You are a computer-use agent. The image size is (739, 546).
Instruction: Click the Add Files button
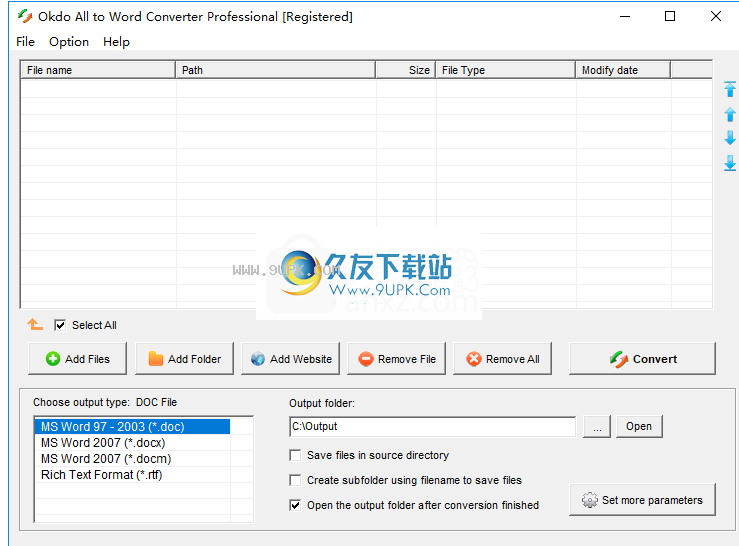click(x=77, y=359)
